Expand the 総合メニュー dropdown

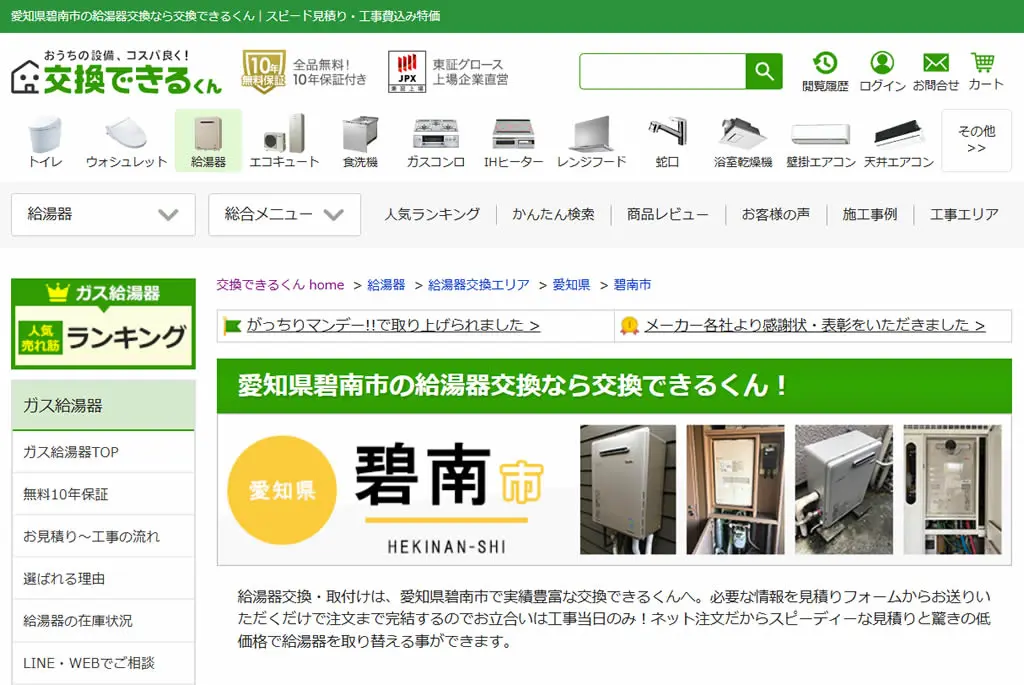(x=284, y=214)
